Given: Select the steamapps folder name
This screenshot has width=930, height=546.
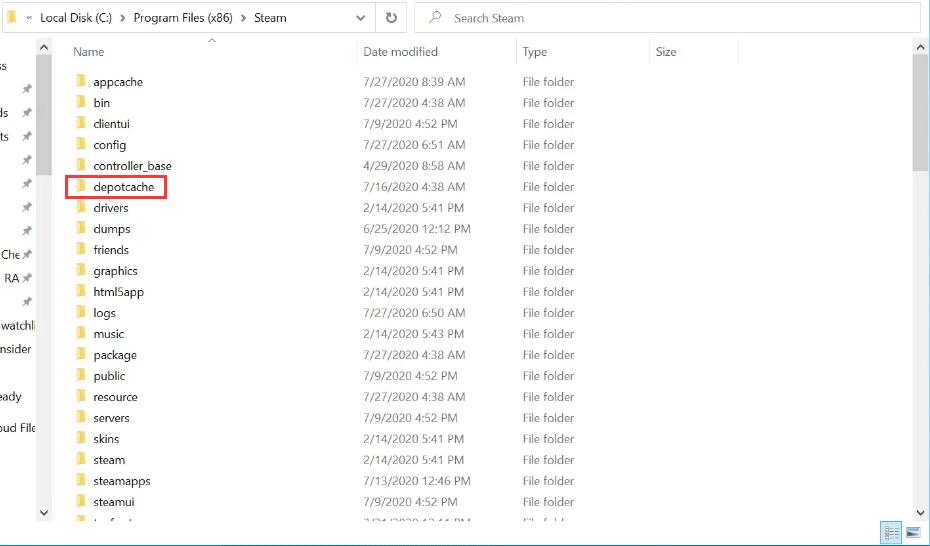Looking at the screenshot, I should click(122, 481).
